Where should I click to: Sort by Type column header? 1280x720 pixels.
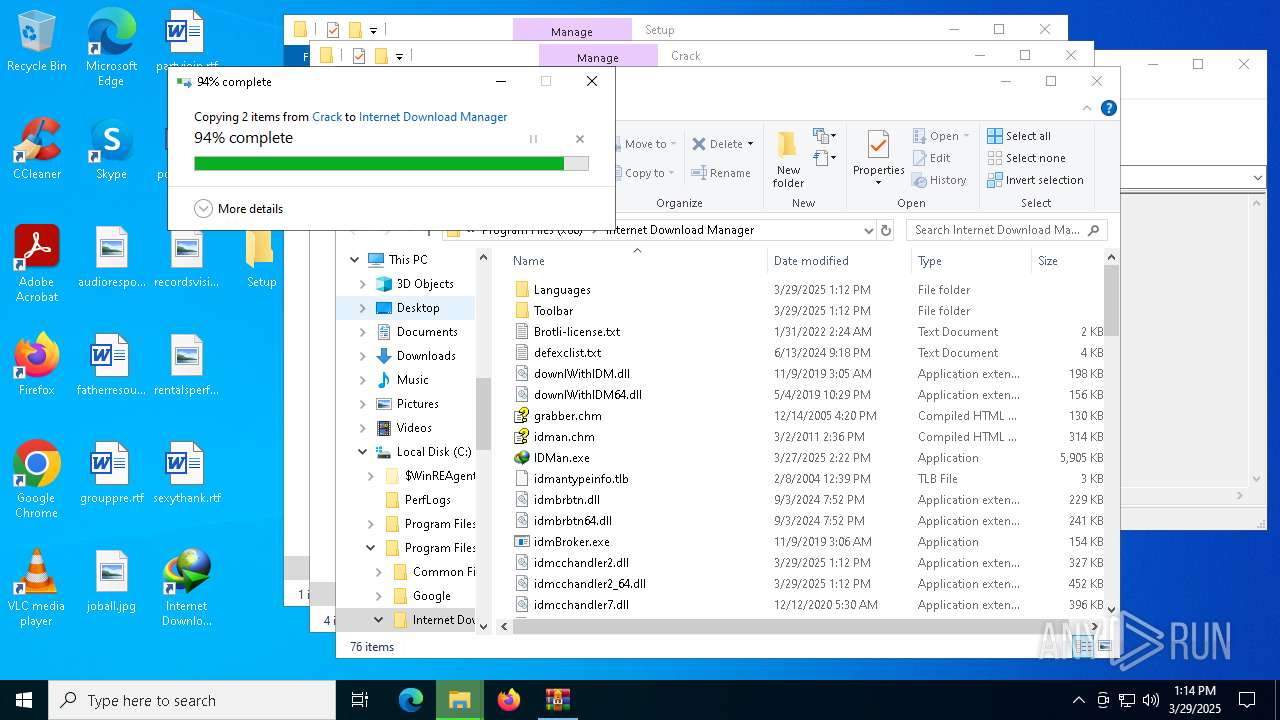tap(969, 261)
